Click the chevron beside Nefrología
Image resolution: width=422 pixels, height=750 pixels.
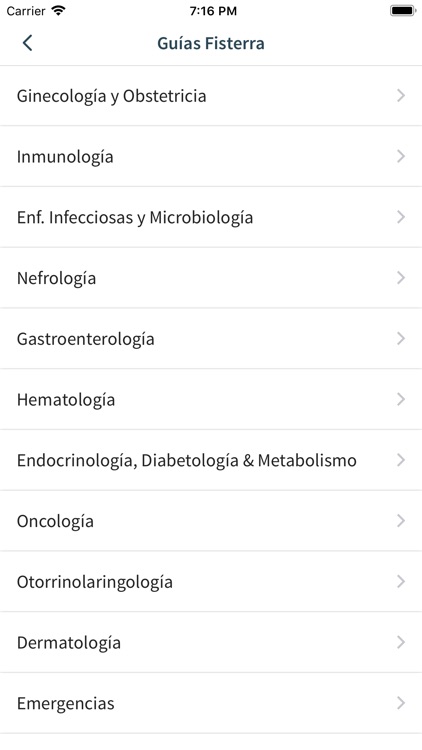pyautogui.click(x=401, y=278)
